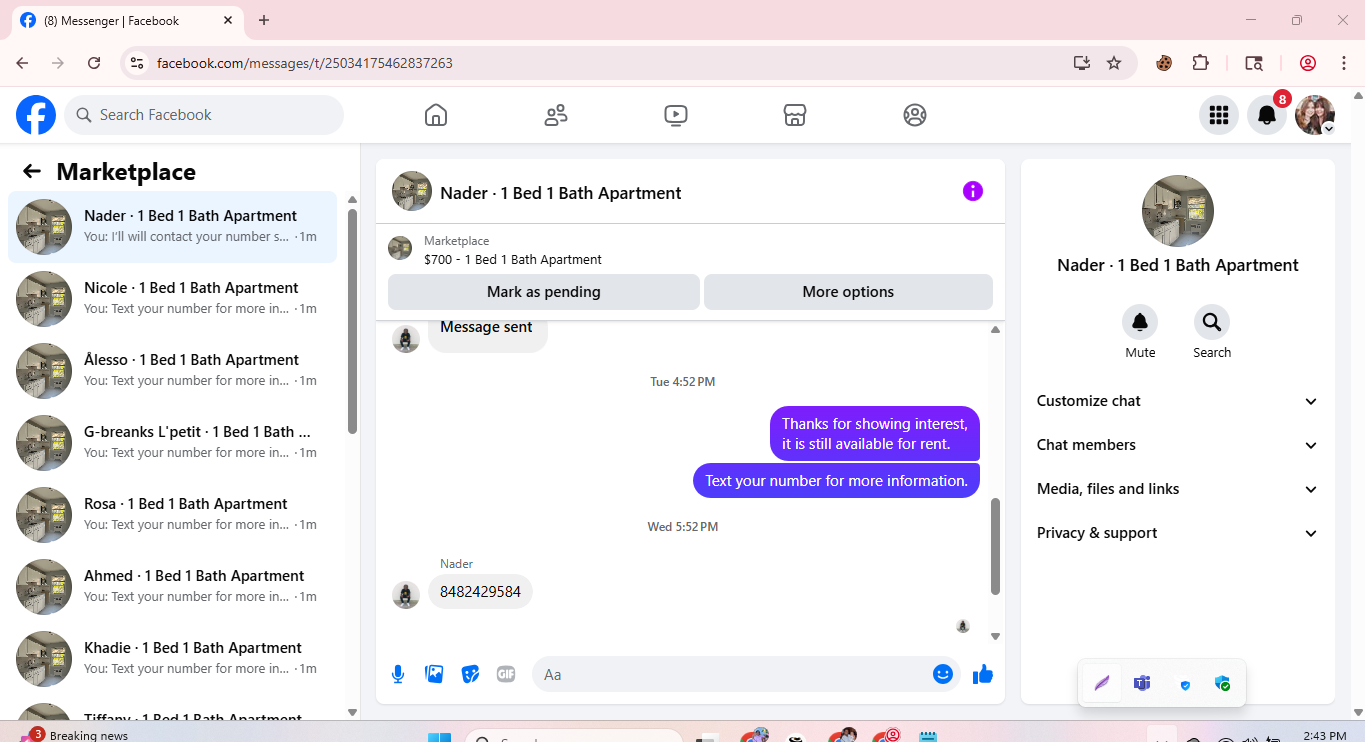Viewport: 1365px width, 742px height.
Task: Open the Facebook menu grid icon
Action: pos(1219,115)
